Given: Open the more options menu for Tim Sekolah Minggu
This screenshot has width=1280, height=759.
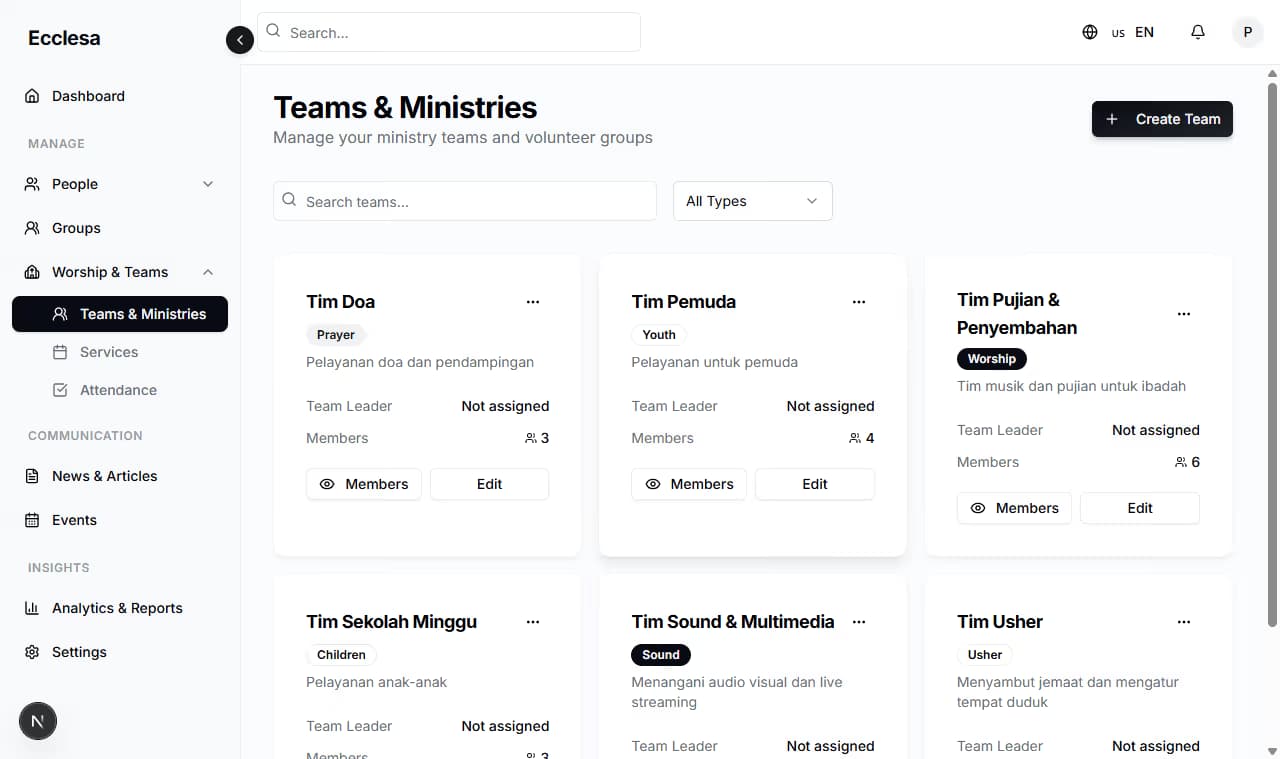Looking at the screenshot, I should click(x=533, y=622).
